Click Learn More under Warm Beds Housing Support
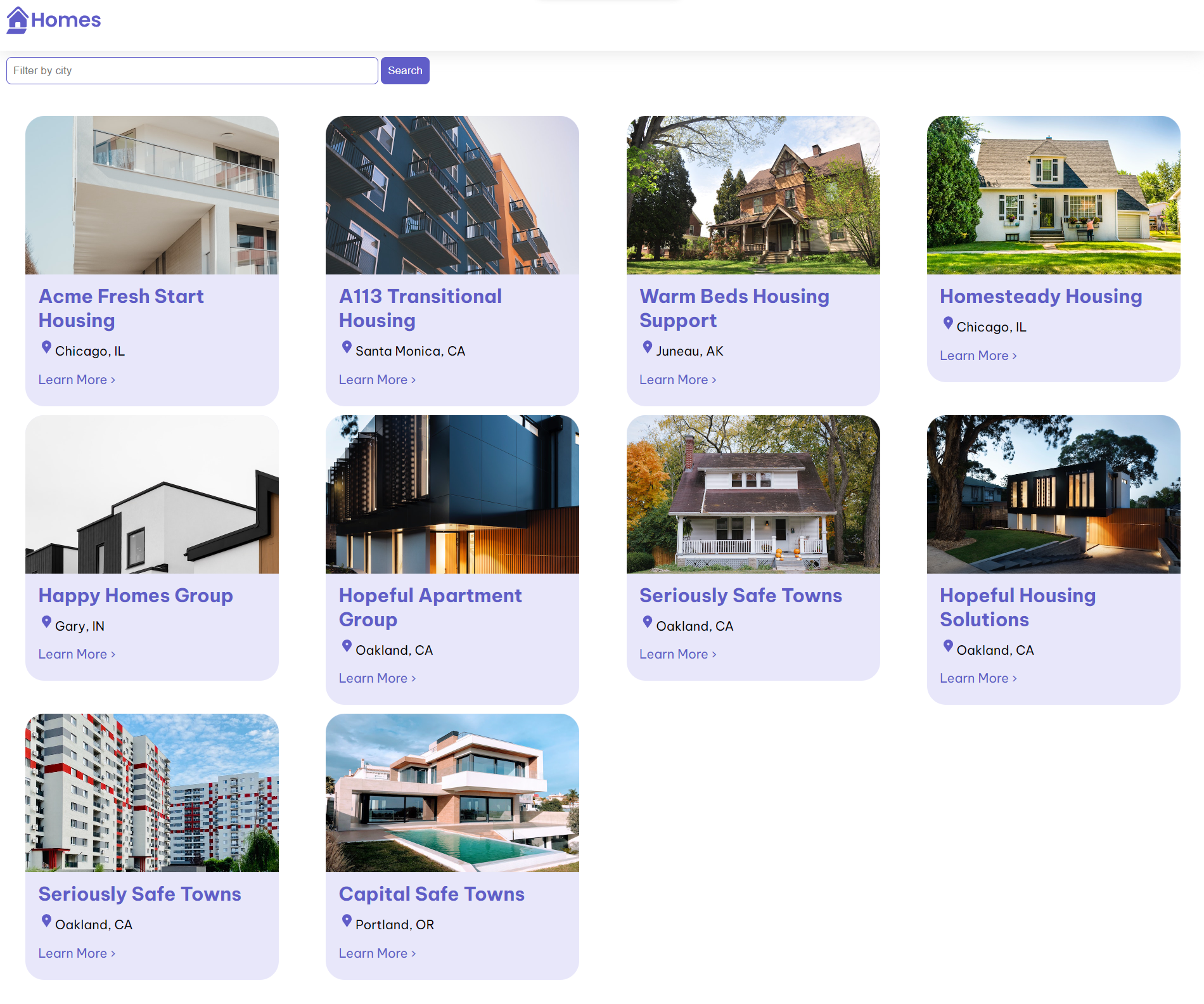Screen dimensions: 1204x1004 click(x=678, y=380)
